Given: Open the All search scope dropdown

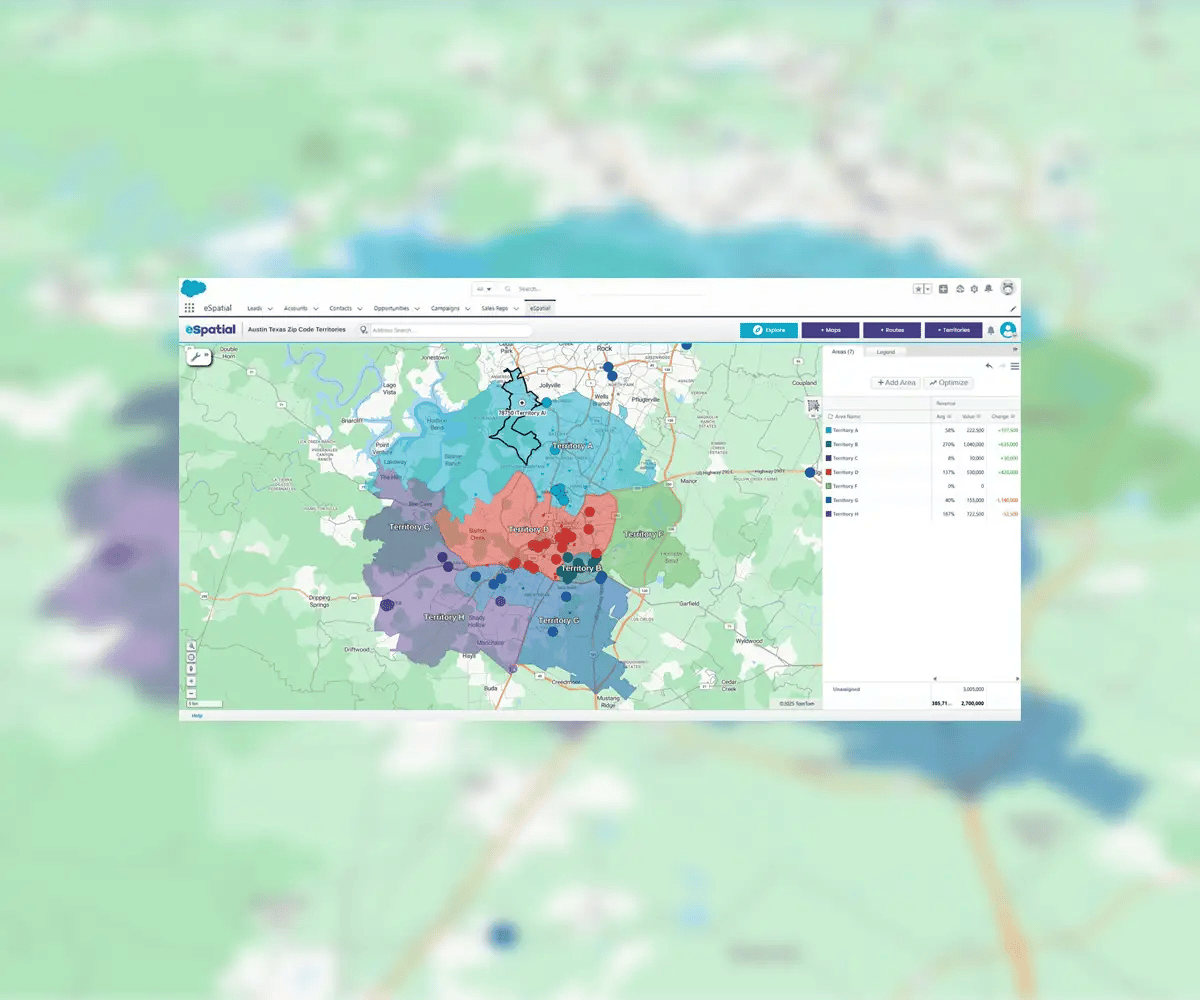Looking at the screenshot, I should 483,289.
